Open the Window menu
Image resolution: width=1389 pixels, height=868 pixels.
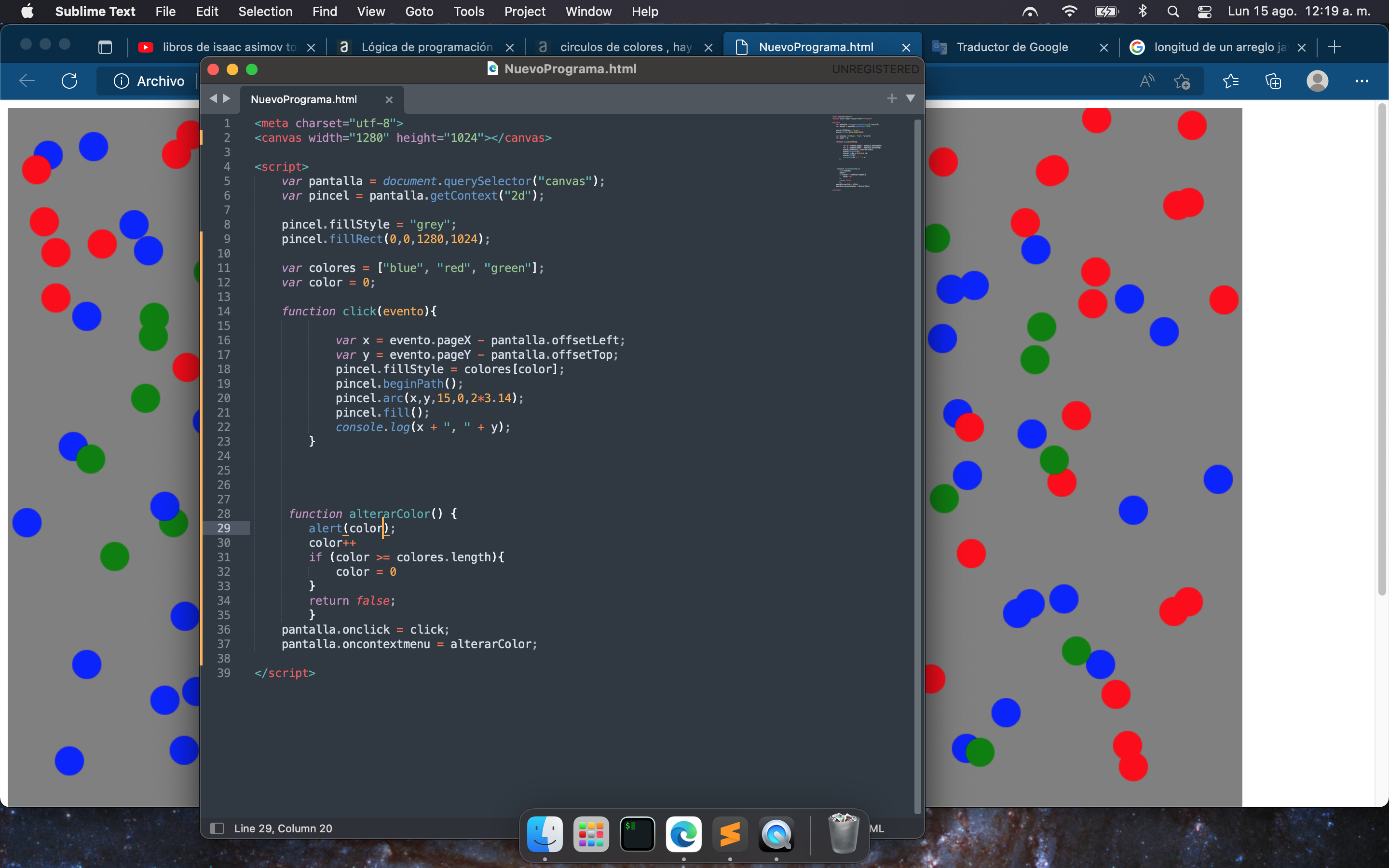click(588, 12)
